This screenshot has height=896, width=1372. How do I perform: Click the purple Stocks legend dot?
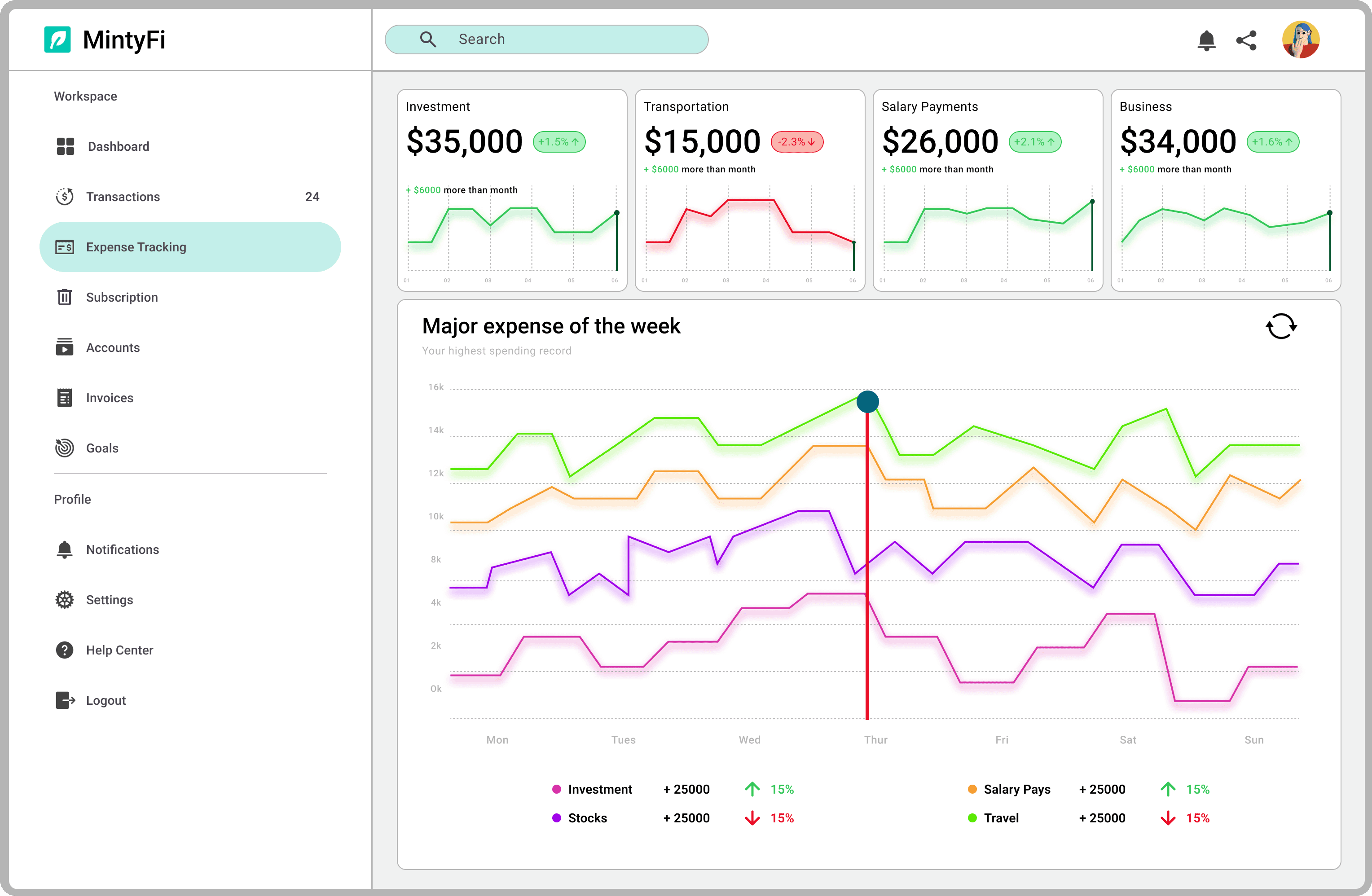coord(556,817)
